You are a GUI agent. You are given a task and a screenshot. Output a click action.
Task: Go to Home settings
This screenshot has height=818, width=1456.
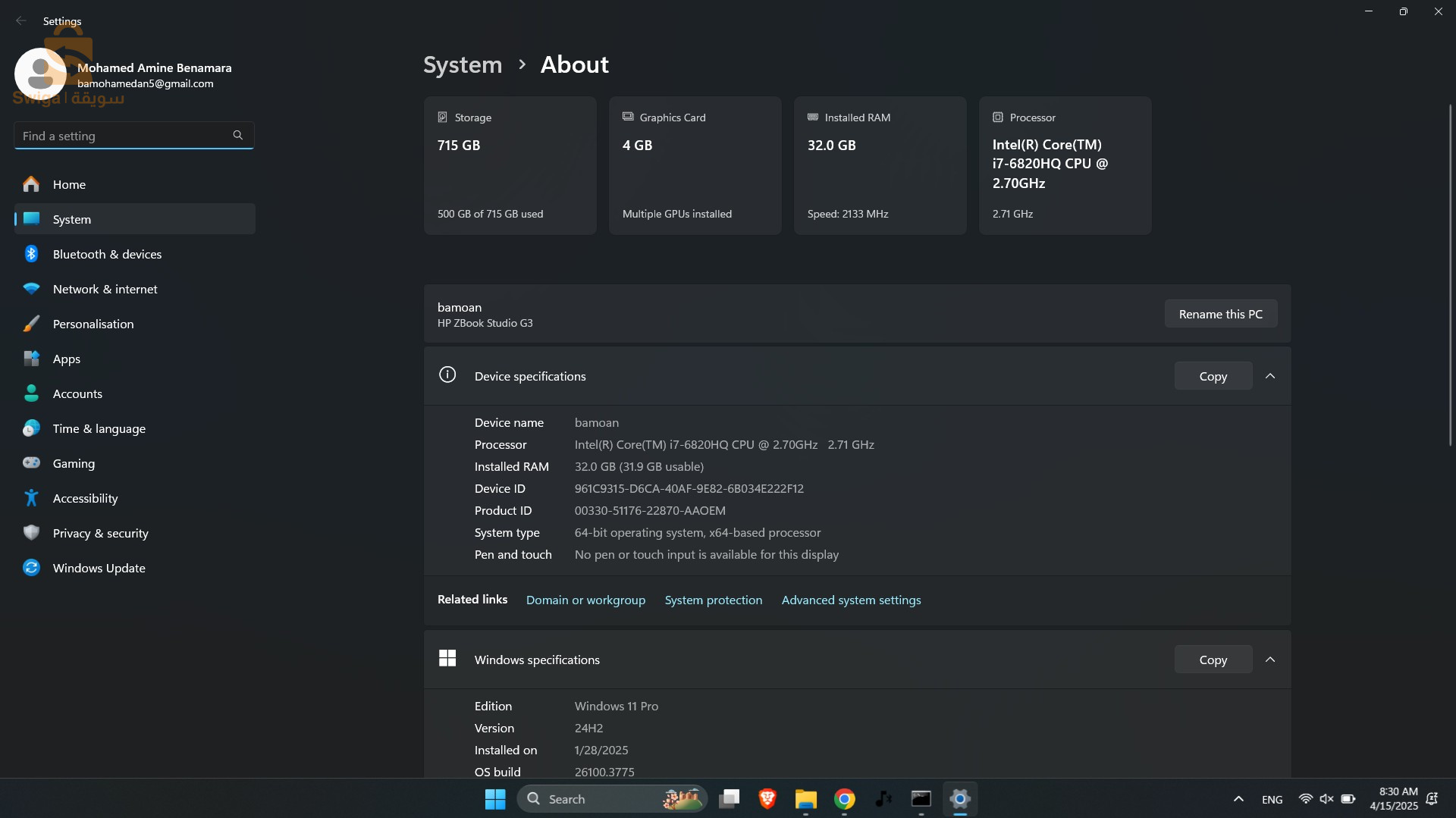[135, 184]
